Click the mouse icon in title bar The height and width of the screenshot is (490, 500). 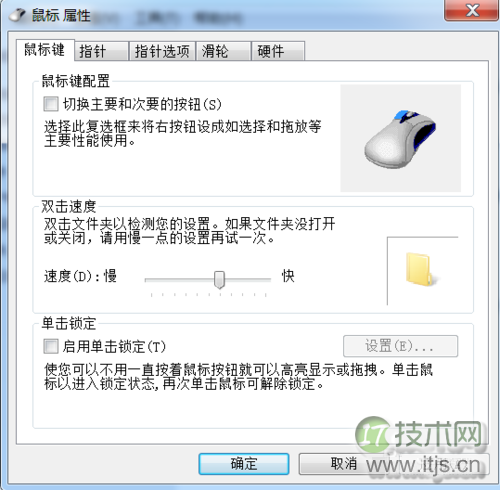click(18, 15)
